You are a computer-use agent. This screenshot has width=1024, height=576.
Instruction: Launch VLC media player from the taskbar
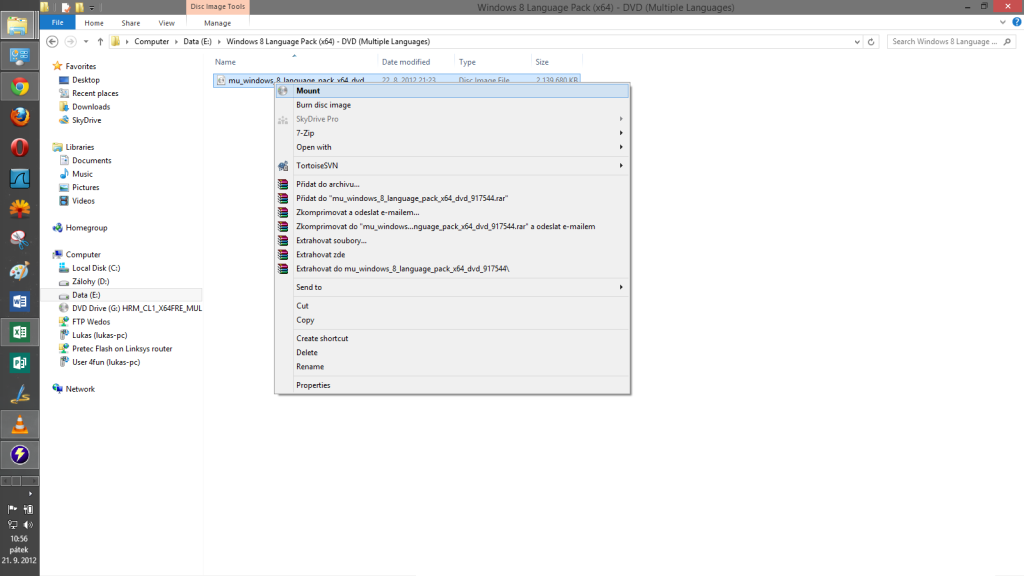pos(20,424)
